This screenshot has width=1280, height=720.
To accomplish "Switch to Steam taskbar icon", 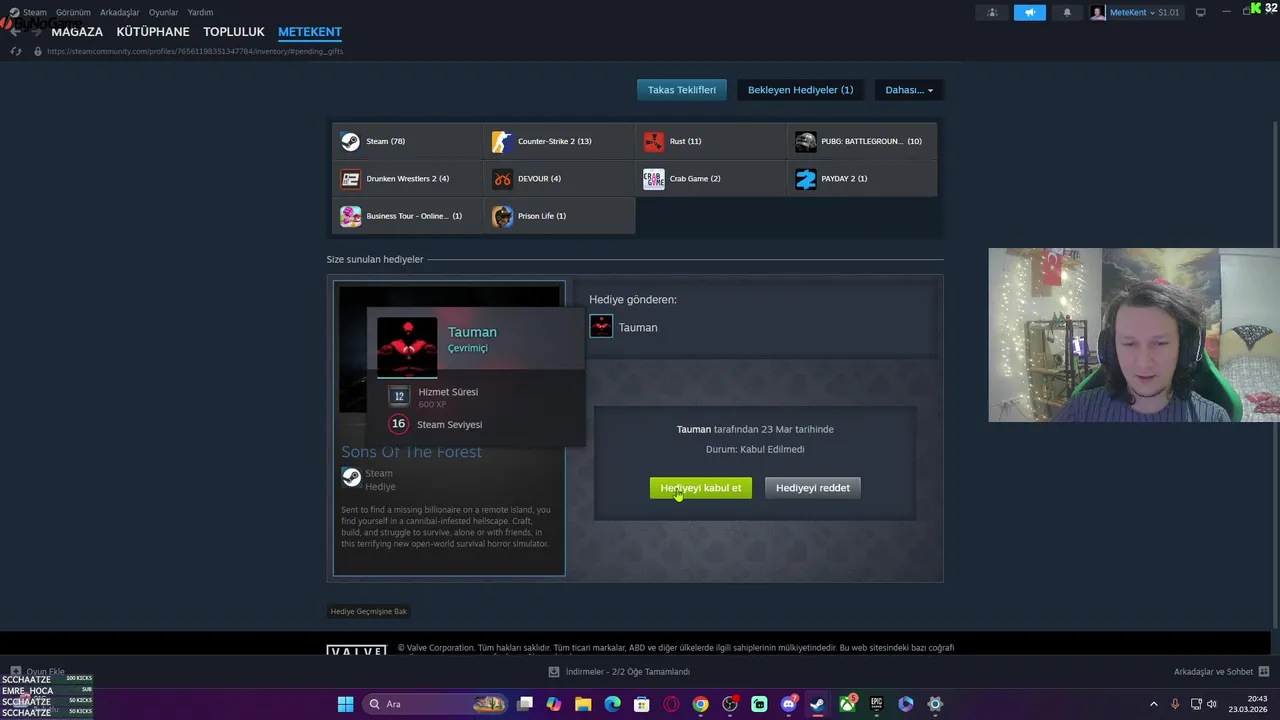I will pyautogui.click(x=817, y=704).
